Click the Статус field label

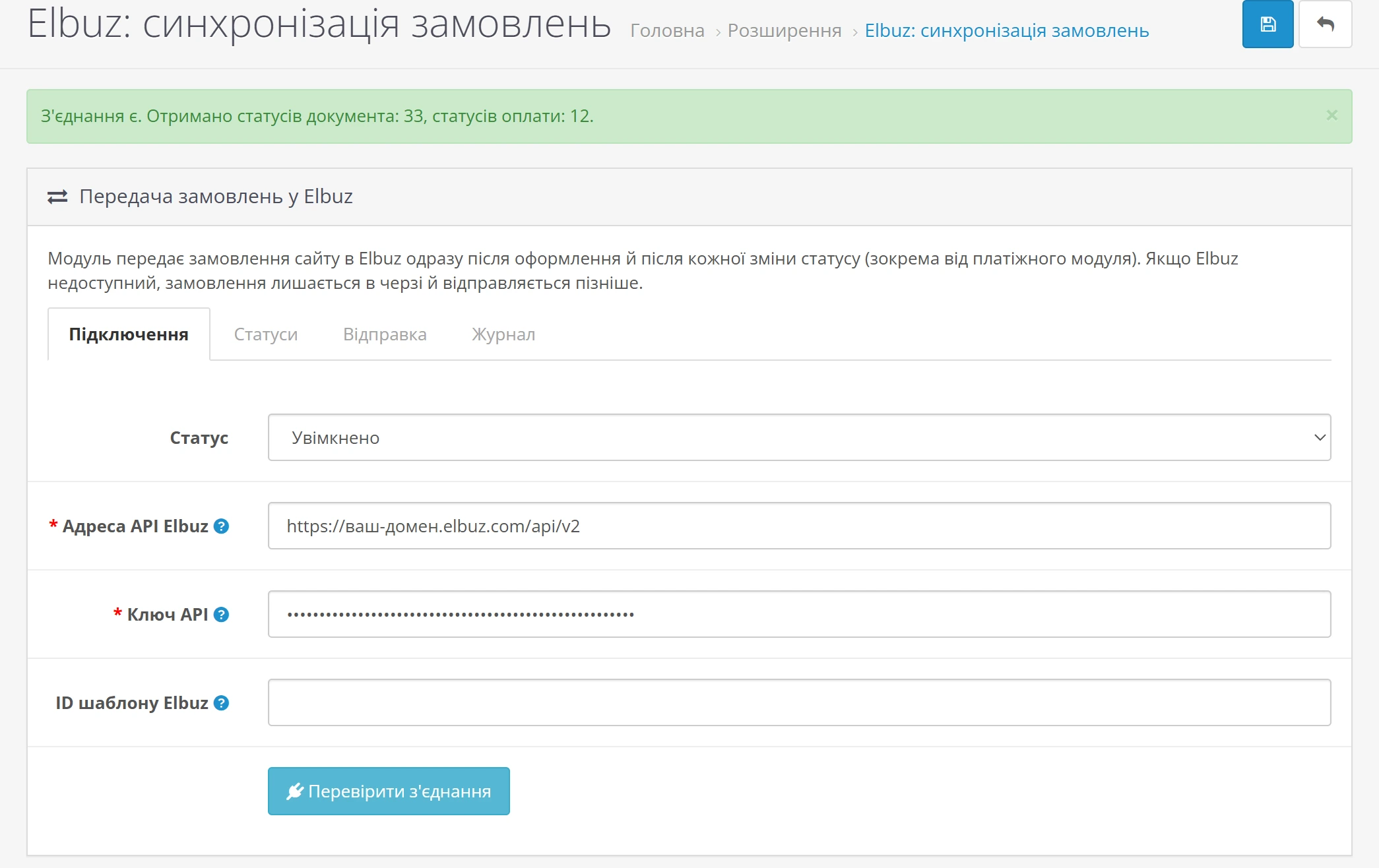199,438
